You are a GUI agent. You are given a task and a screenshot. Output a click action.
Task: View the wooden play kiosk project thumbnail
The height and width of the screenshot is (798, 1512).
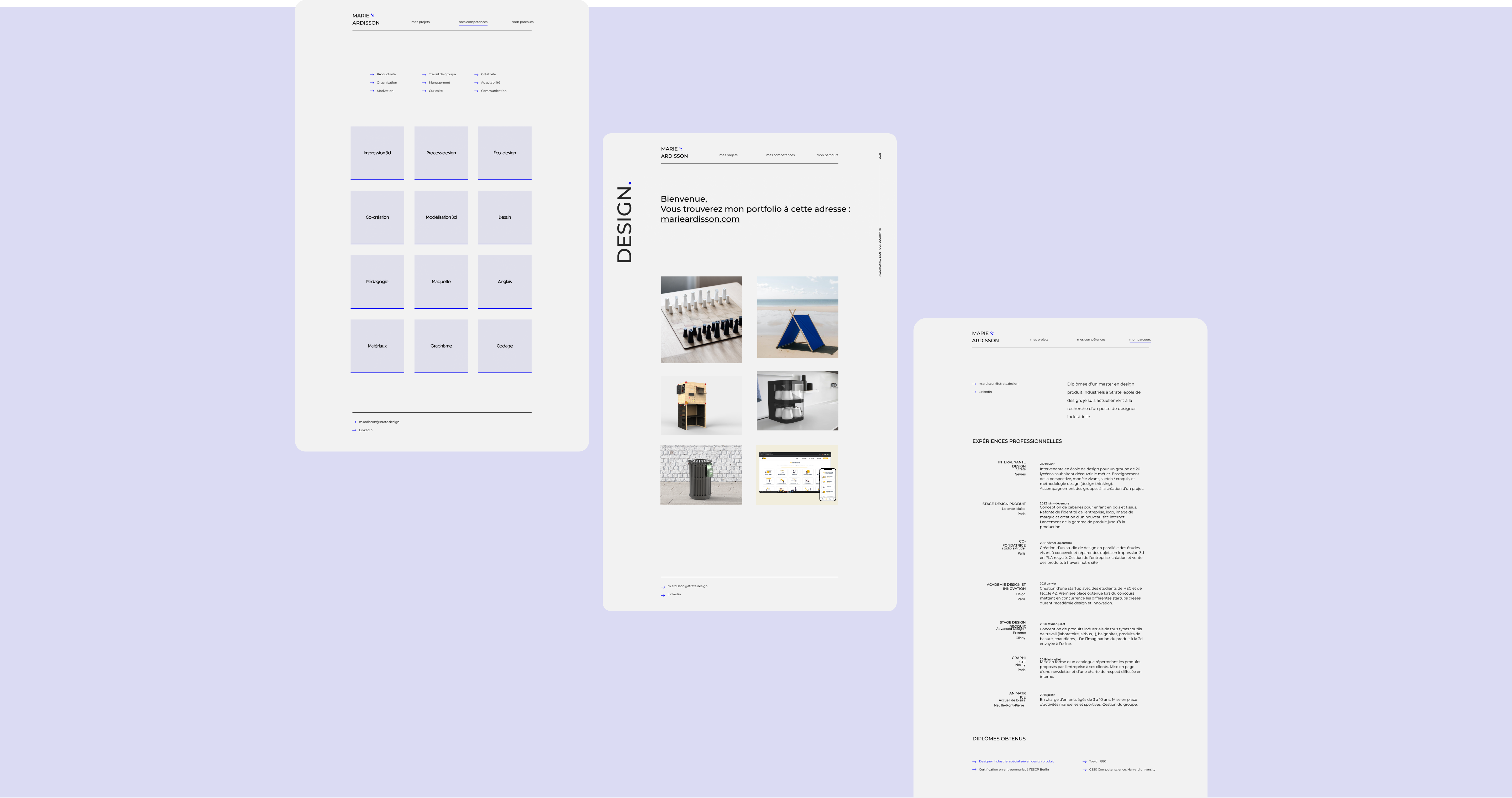(x=701, y=406)
